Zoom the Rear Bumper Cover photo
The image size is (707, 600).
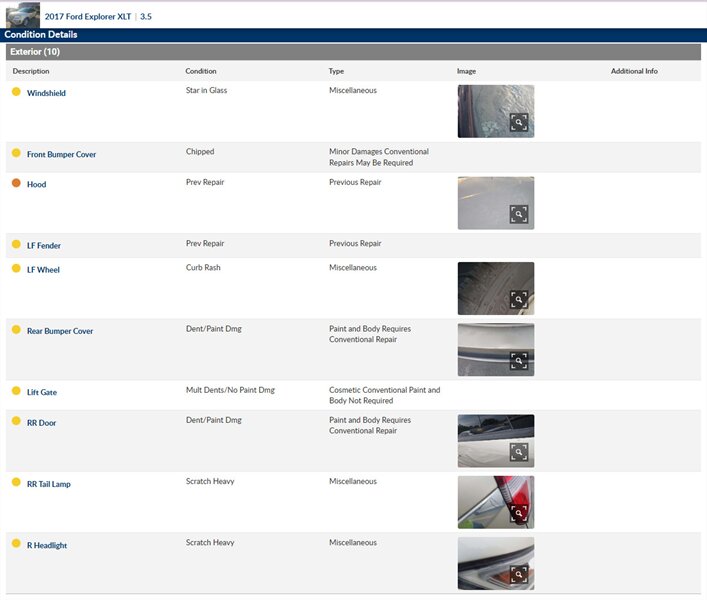pos(518,360)
